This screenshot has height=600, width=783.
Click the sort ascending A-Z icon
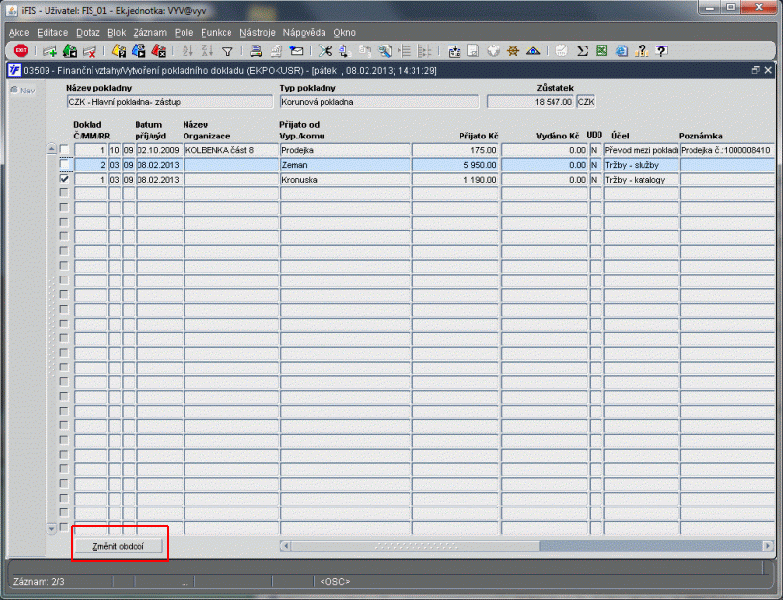pyautogui.click(x=188, y=51)
